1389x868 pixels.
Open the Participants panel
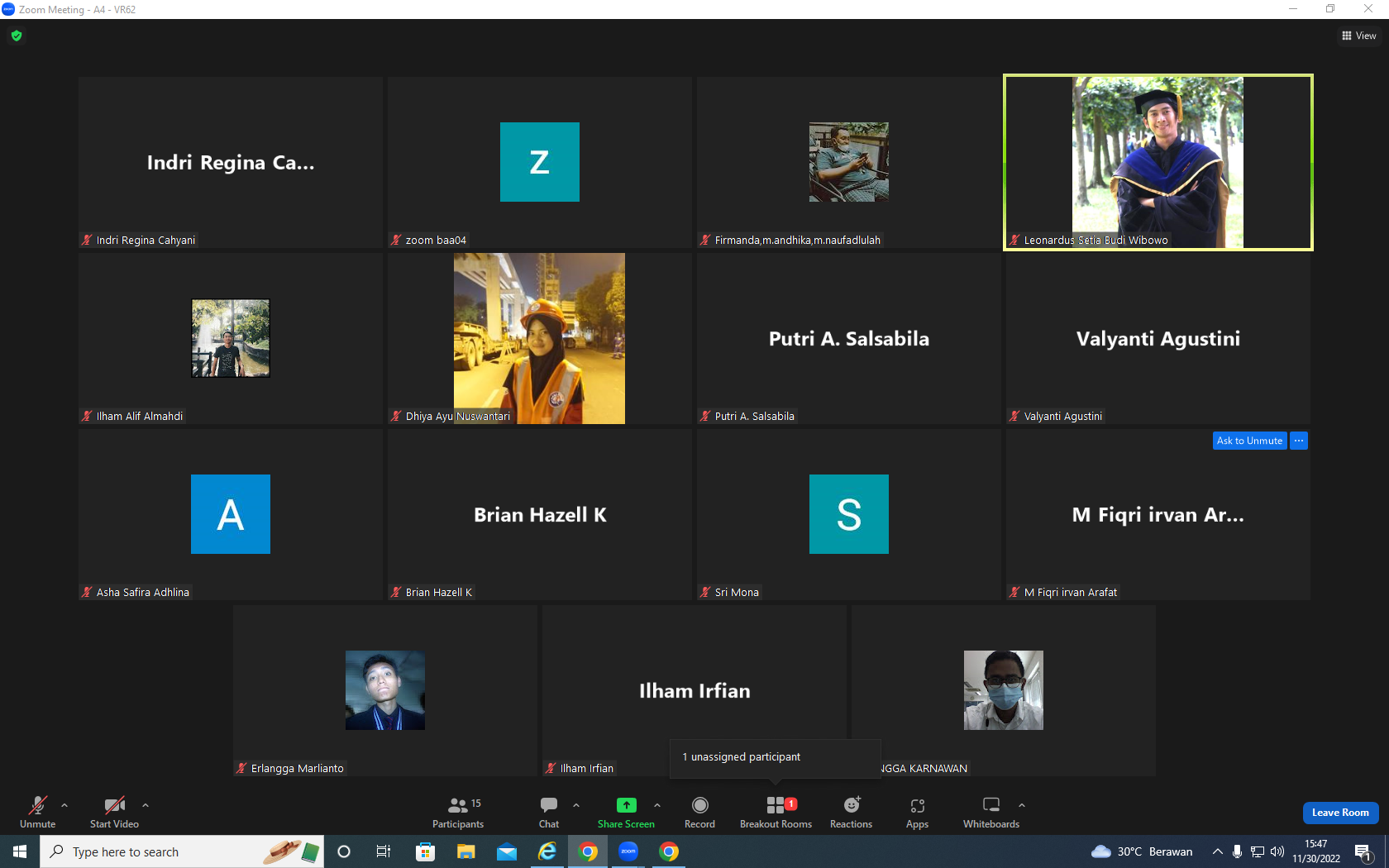click(457, 812)
